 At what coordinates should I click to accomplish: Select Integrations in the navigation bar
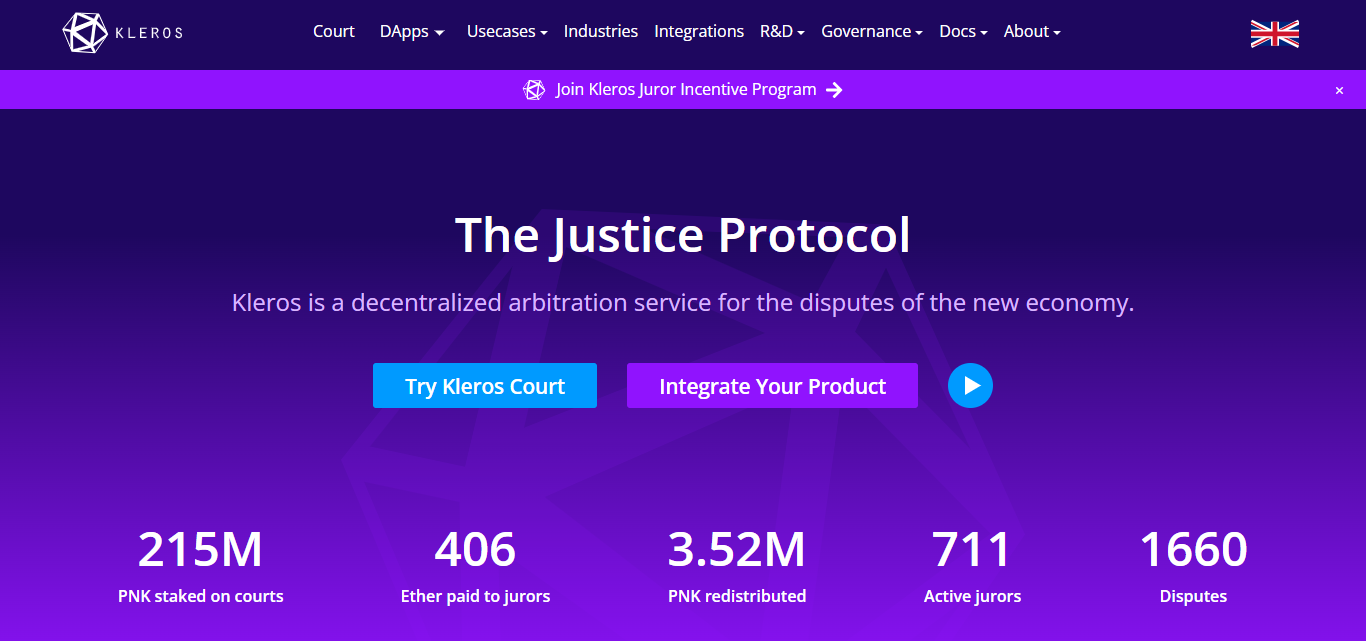(x=698, y=32)
